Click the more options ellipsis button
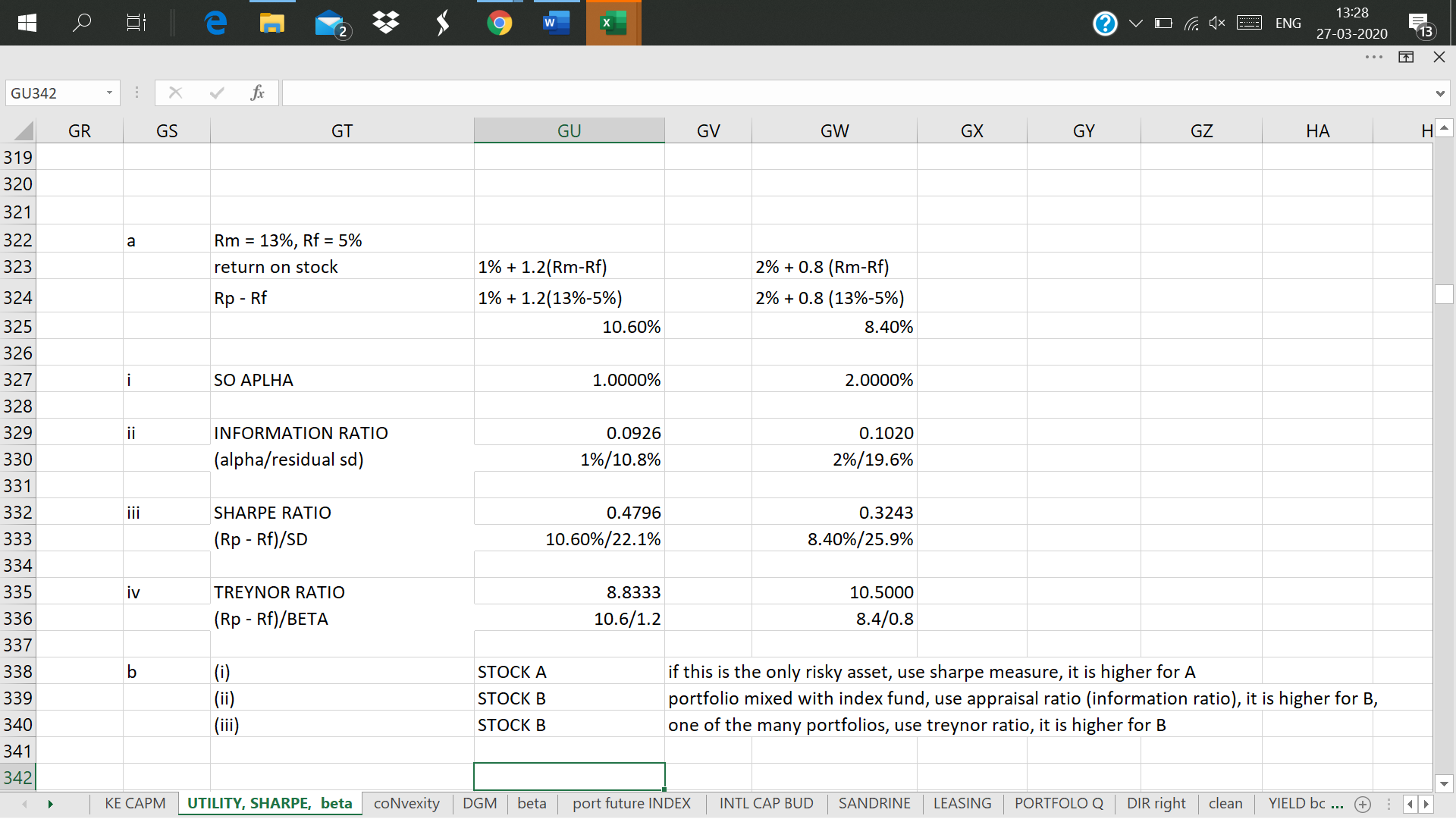Screen dimensions: 1456x819 coord(1373,57)
